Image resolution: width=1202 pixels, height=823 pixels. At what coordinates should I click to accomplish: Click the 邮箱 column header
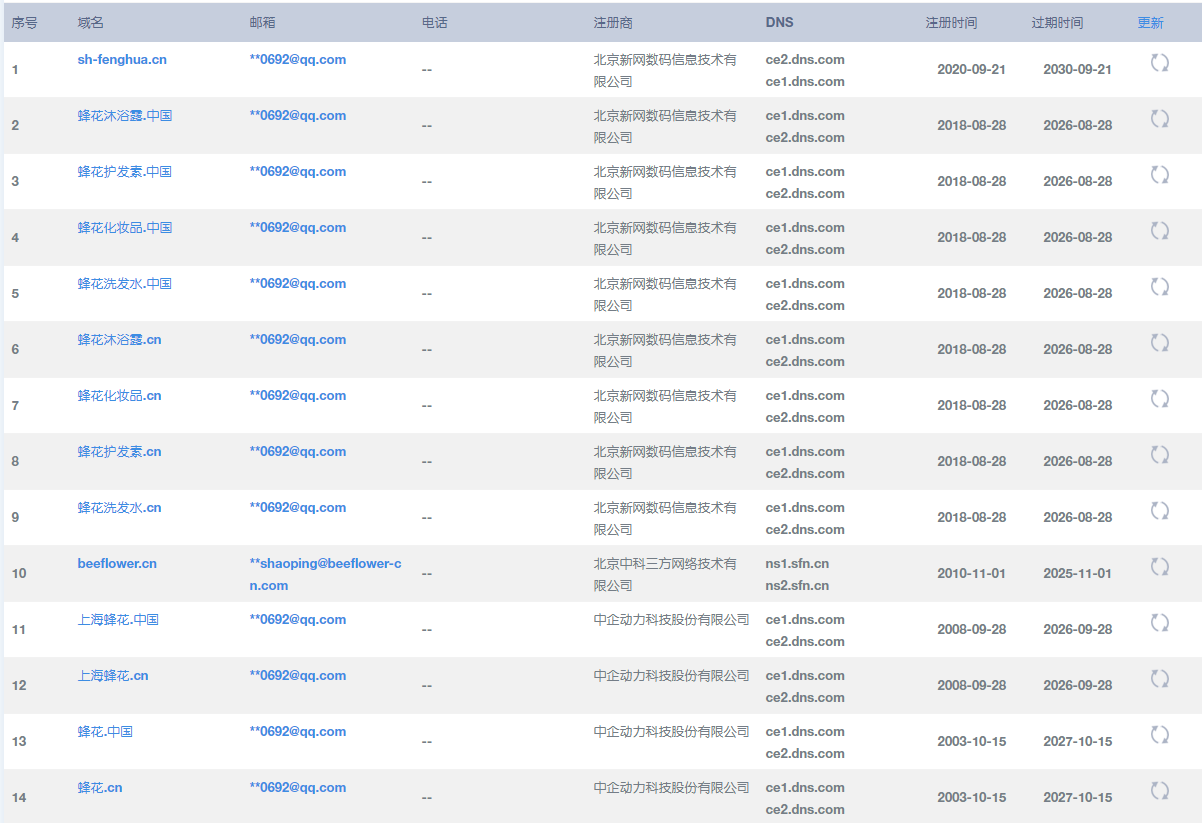[262, 22]
